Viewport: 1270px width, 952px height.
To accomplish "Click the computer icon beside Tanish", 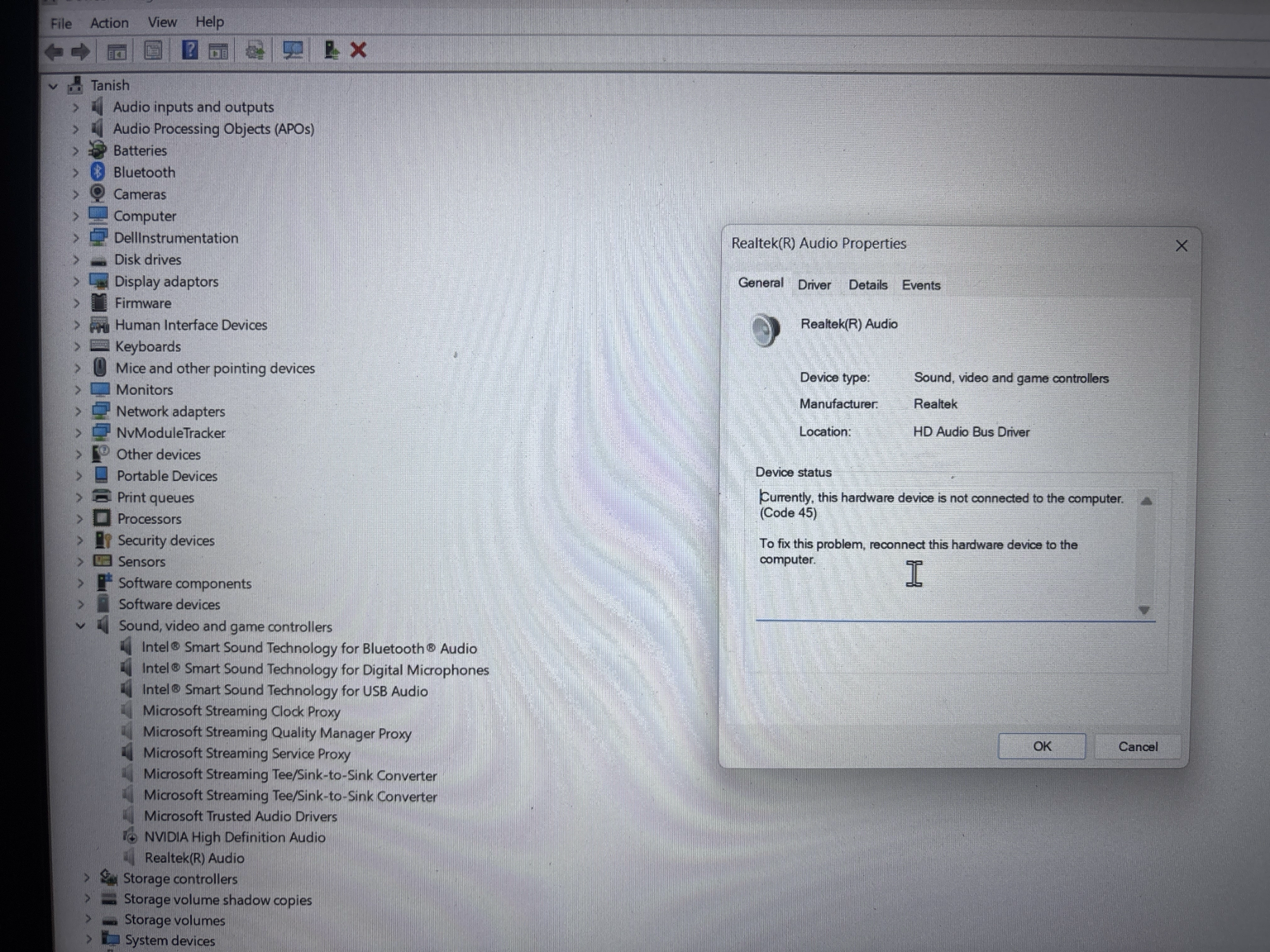I will point(75,84).
